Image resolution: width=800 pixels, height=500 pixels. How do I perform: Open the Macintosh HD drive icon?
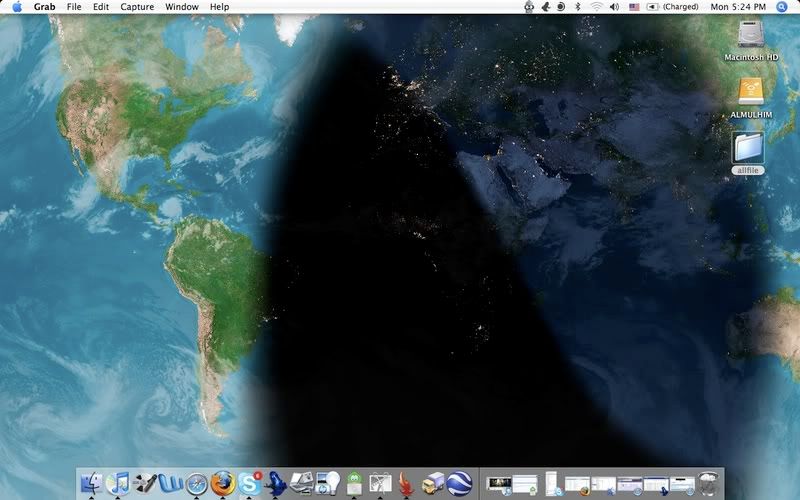751,36
